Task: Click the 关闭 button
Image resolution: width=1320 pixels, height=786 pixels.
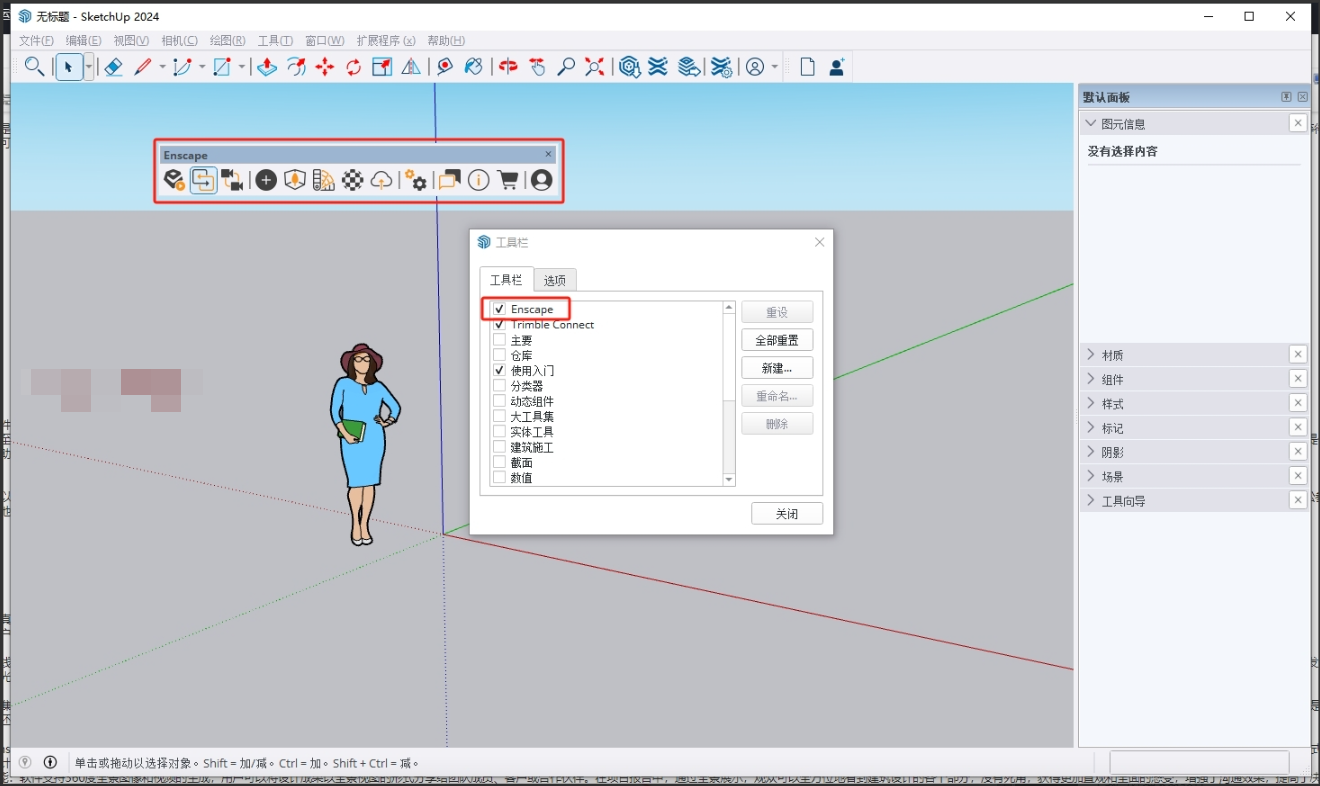Action: point(787,514)
